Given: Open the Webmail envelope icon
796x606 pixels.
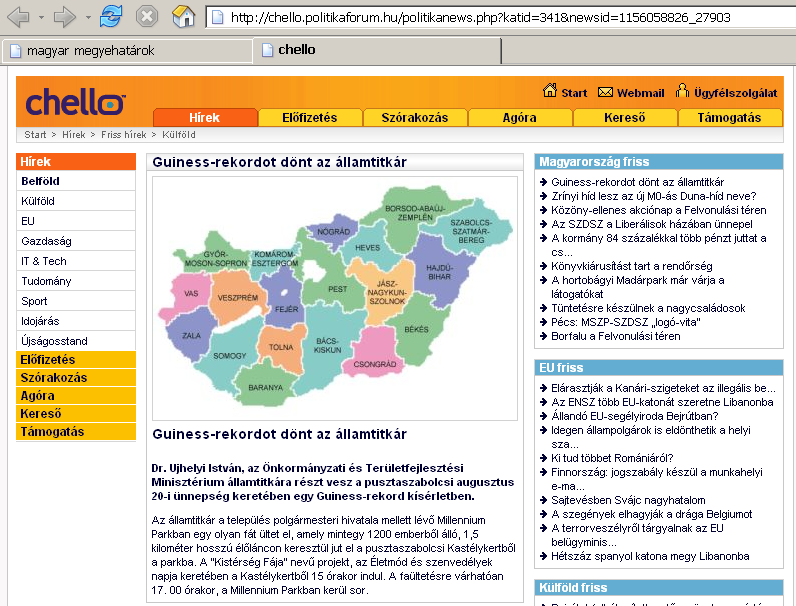Looking at the screenshot, I should tap(605, 92).
